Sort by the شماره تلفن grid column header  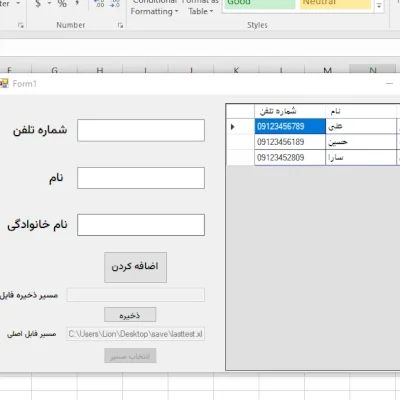pyautogui.click(x=290, y=111)
